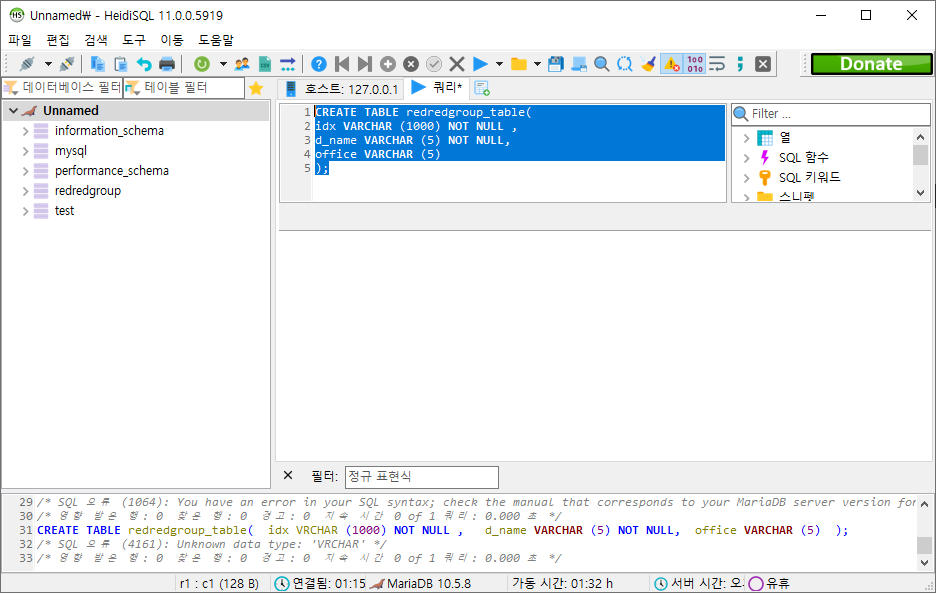936x593 pixels.
Task: Click the 정규 표현식 filter input field
Action: (x=421, y=477)
